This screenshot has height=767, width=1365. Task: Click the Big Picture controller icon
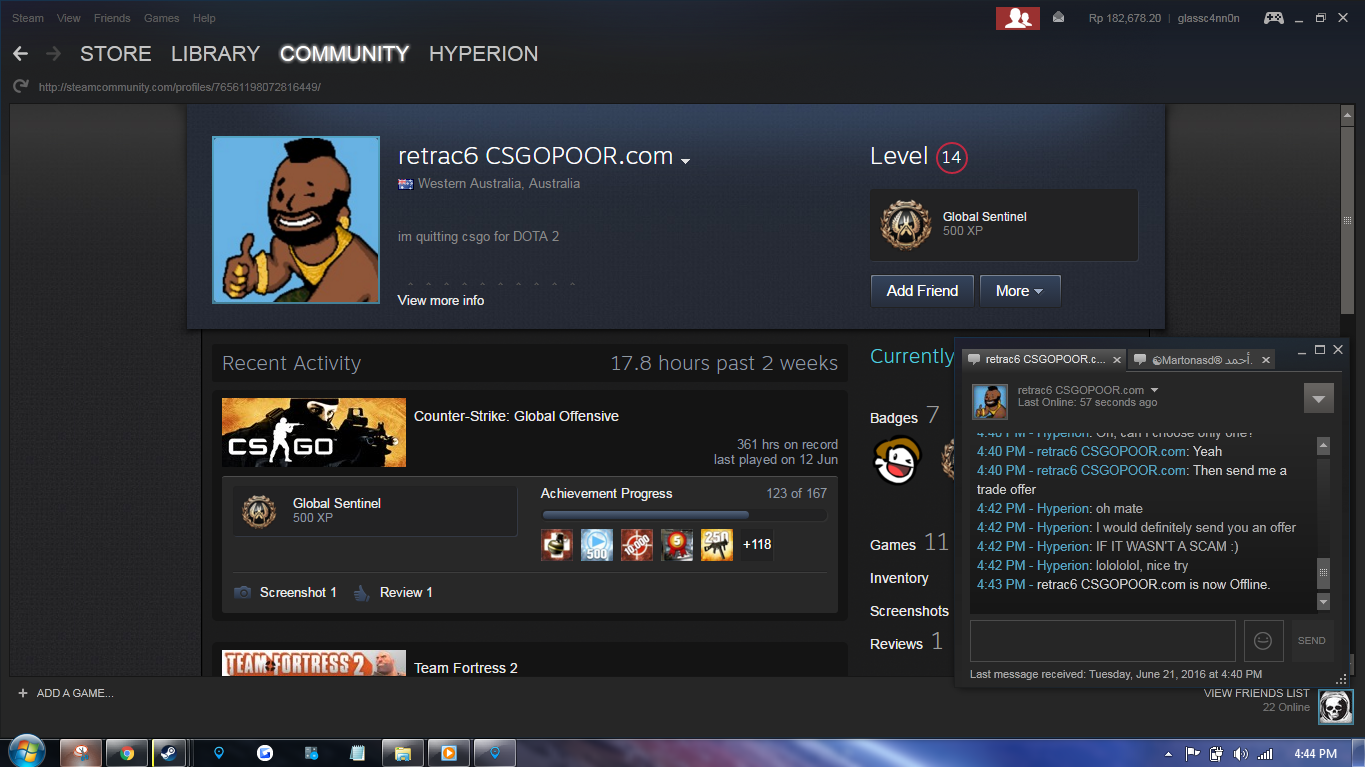(x=1273, y=18)
